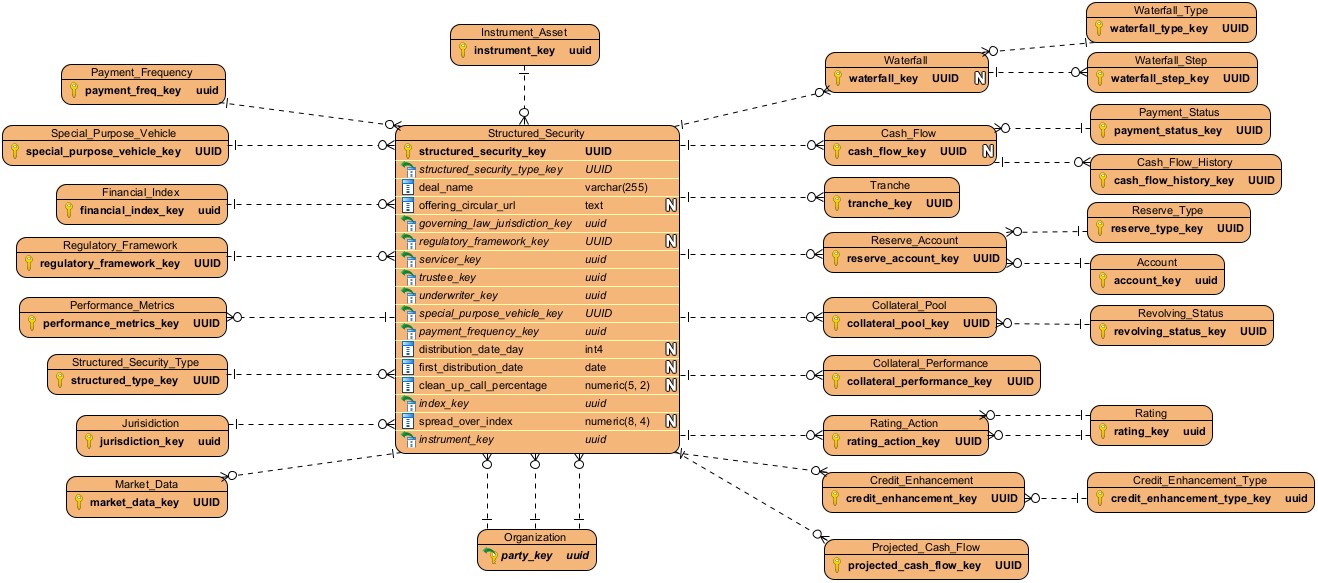Click the nullable N marker in Waterfall entity
Viewport: 1318px width, 583px height.
coord(981,78)
